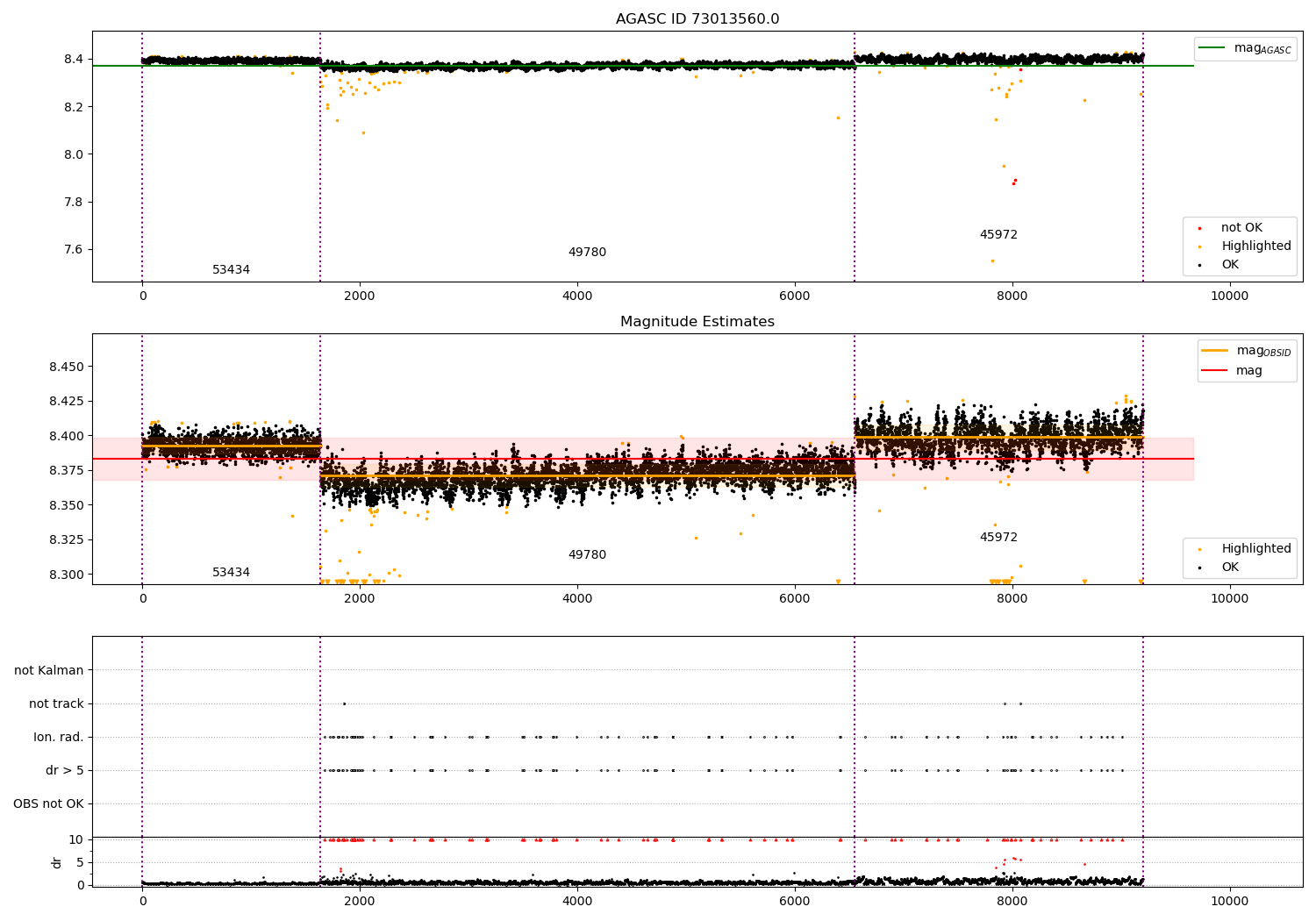Click the 10000 x-tick under the bottom plot
Screen dimensions: 1316x921
1230,902
